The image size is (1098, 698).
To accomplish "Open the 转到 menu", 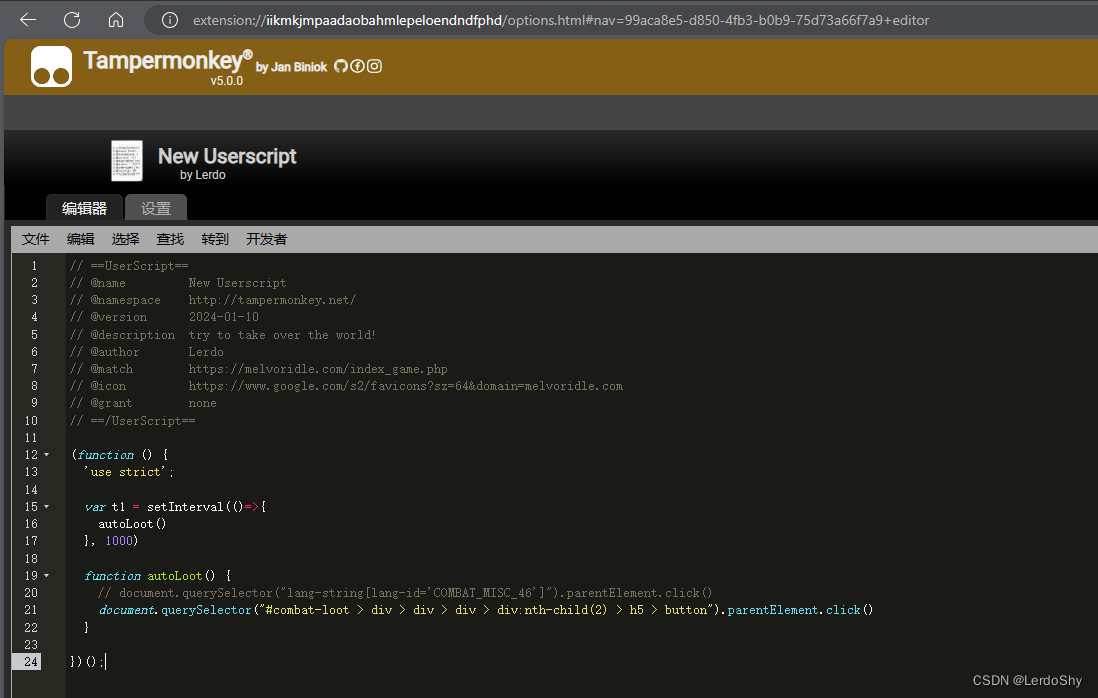I will coord(214,239).
